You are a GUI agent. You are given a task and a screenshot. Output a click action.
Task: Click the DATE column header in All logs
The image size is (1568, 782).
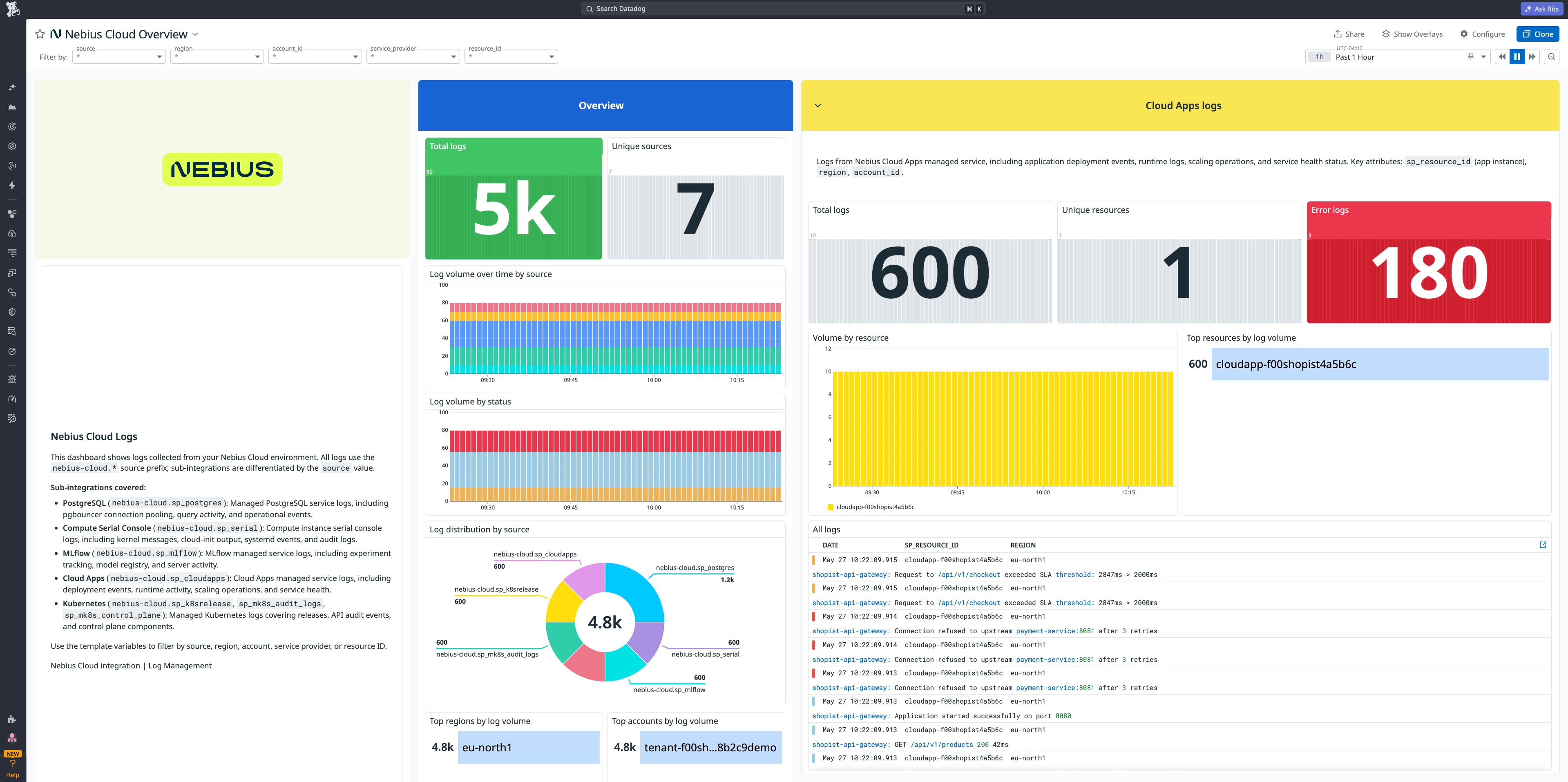(x=830, y=545)
